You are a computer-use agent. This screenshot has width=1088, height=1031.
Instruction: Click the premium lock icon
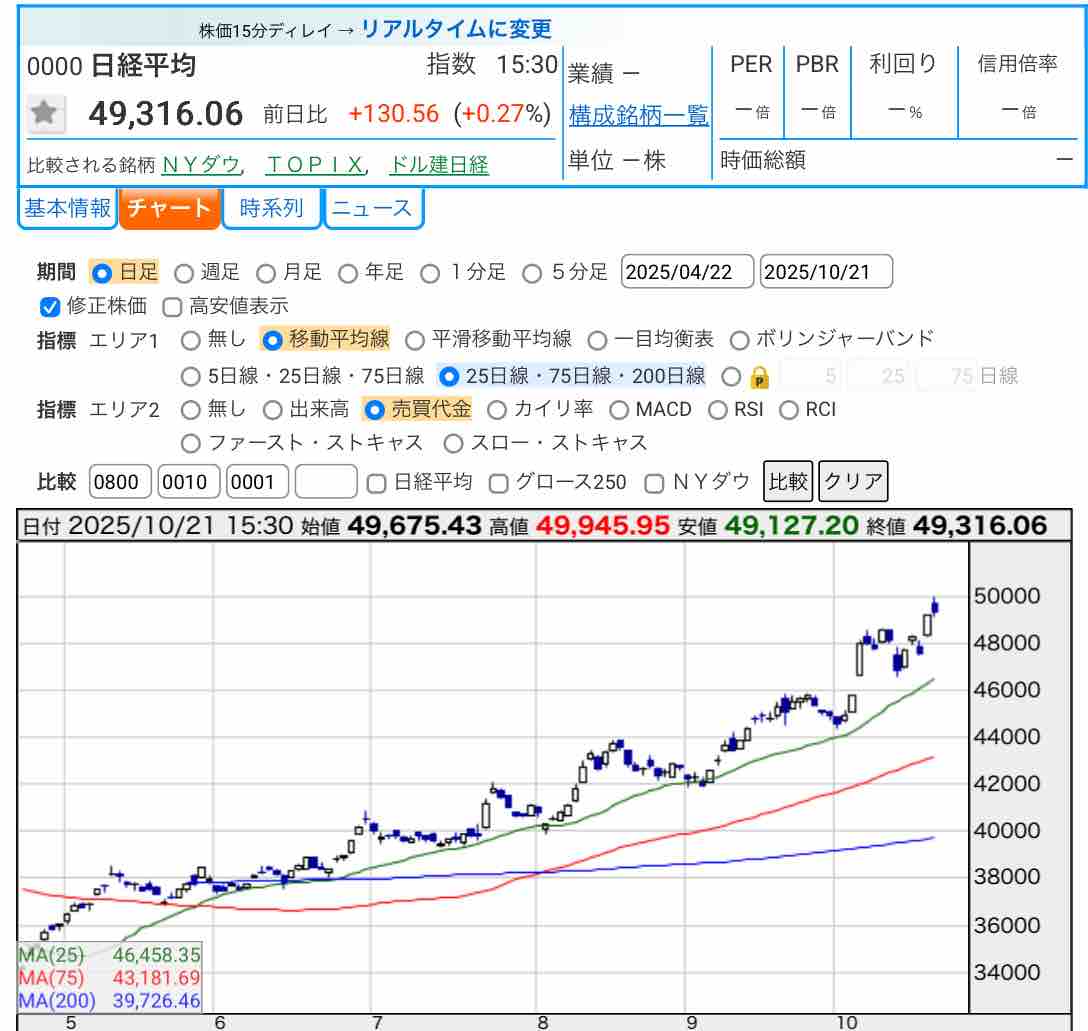[759, 377]
